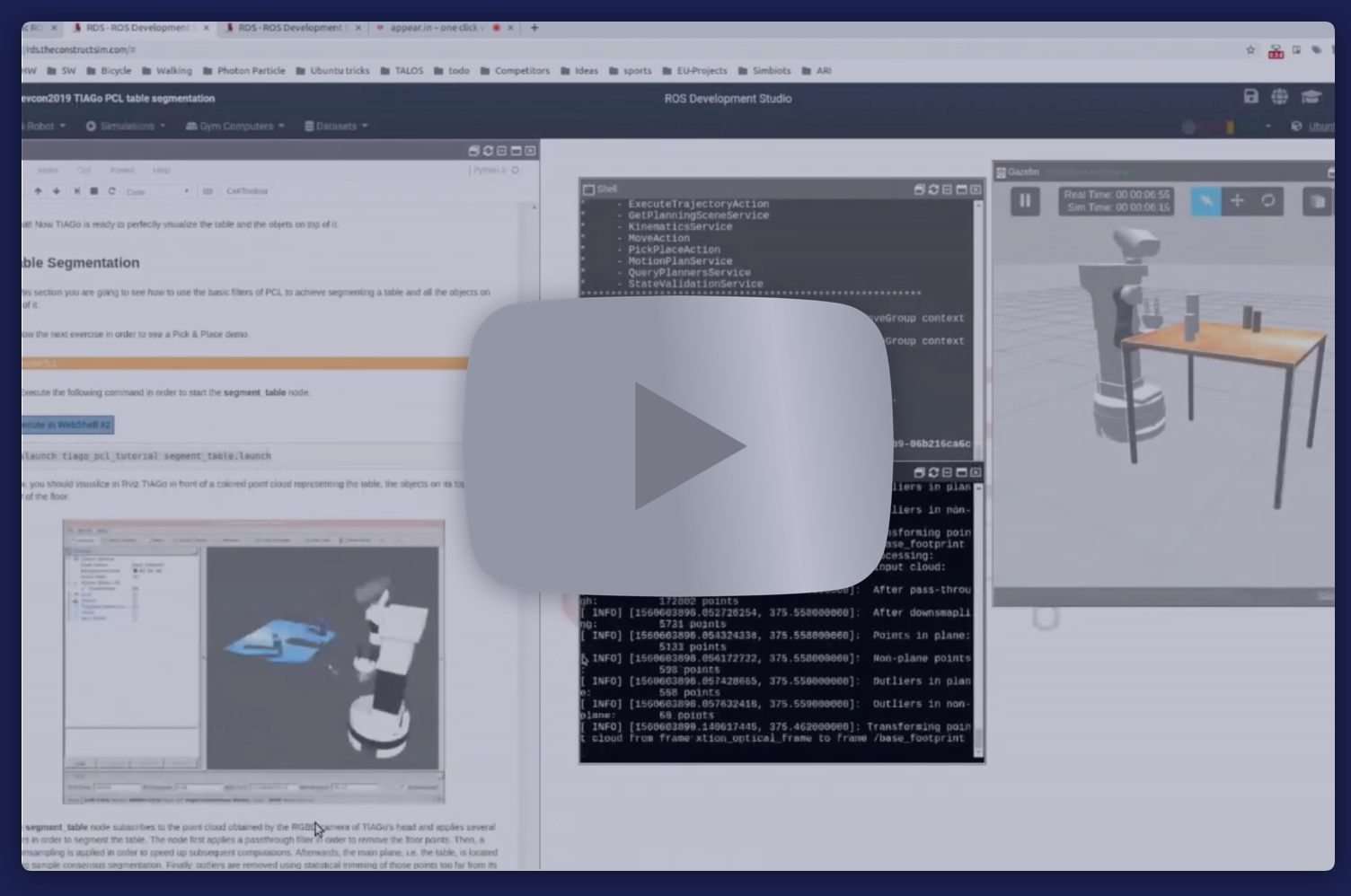Open a new browser tab with plus icon

point(534,28)
